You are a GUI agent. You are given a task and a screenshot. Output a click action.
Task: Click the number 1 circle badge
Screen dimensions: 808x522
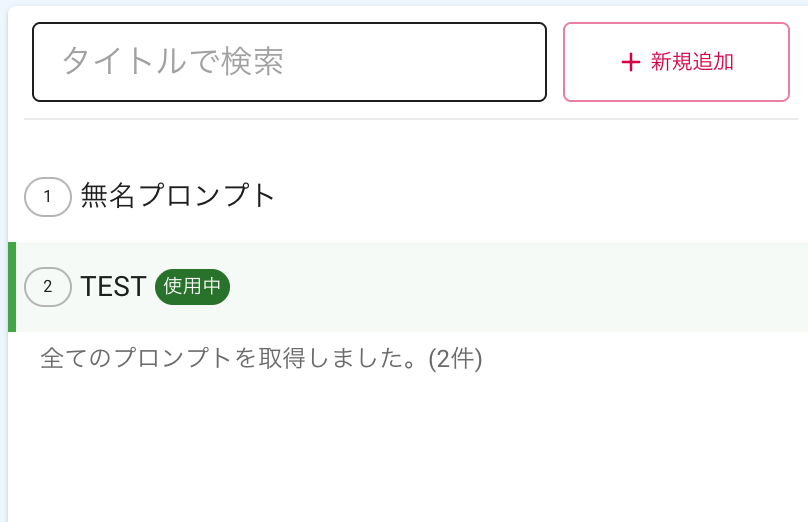point(47,196)
